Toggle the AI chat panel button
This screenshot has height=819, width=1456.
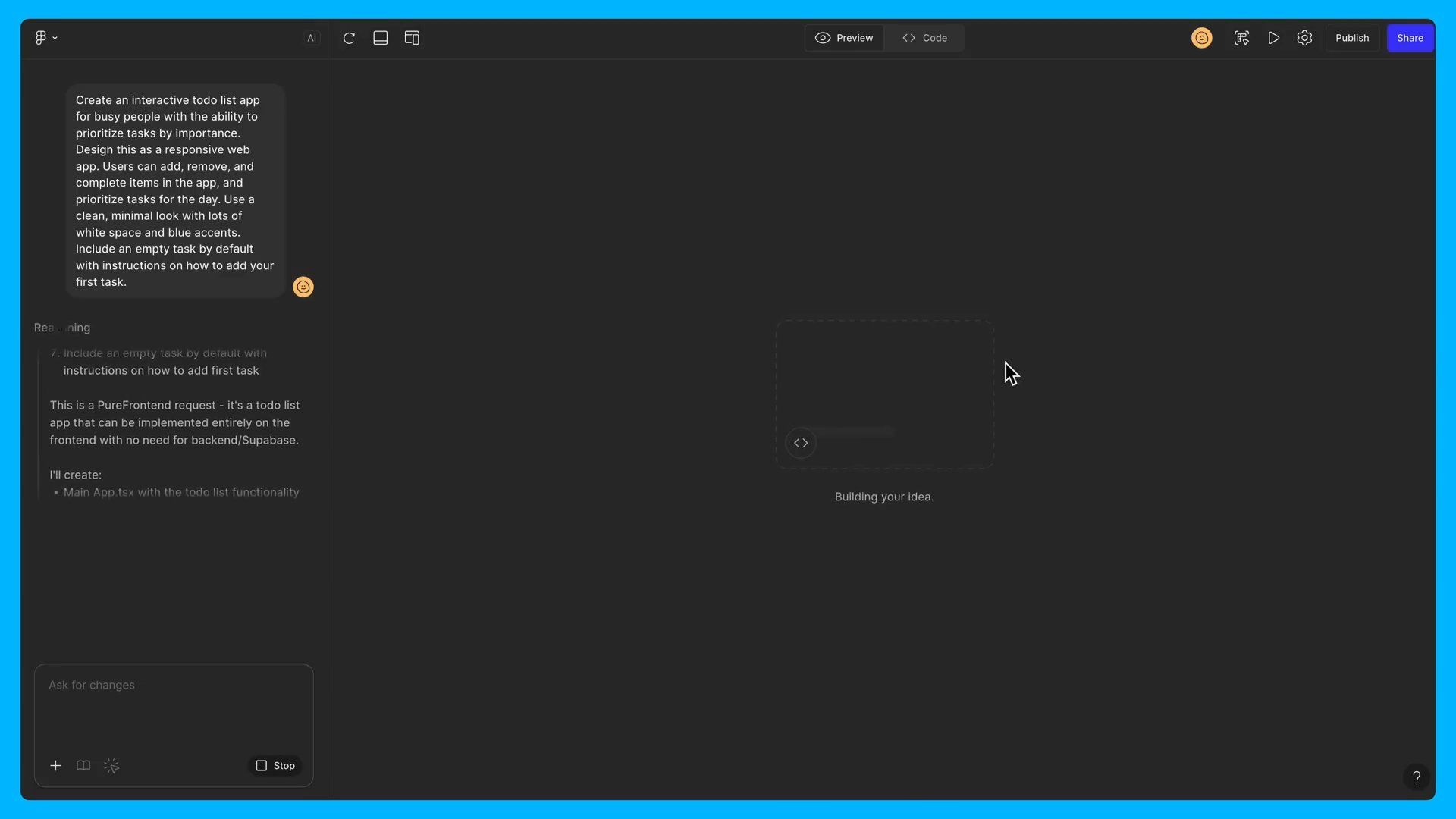[x=312, y=38]
